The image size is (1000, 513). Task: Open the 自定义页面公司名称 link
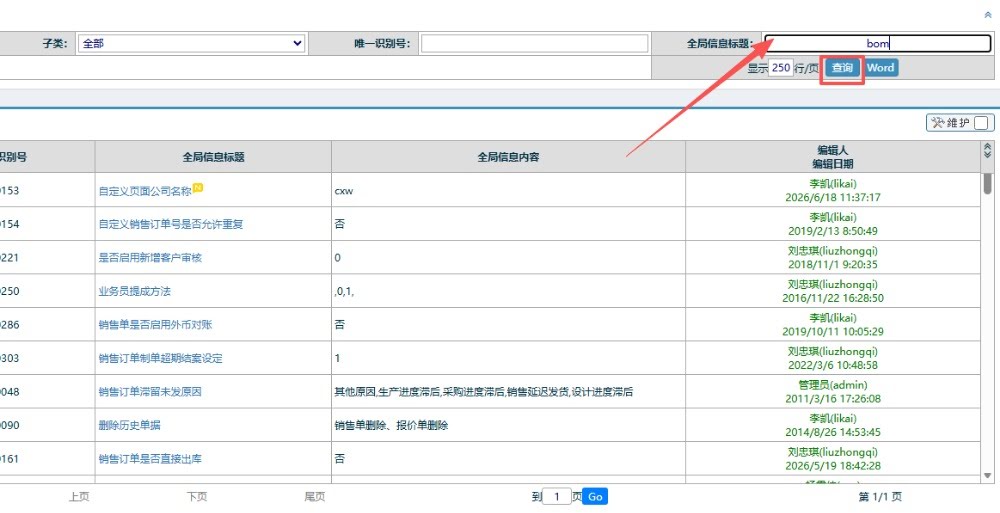145,191
